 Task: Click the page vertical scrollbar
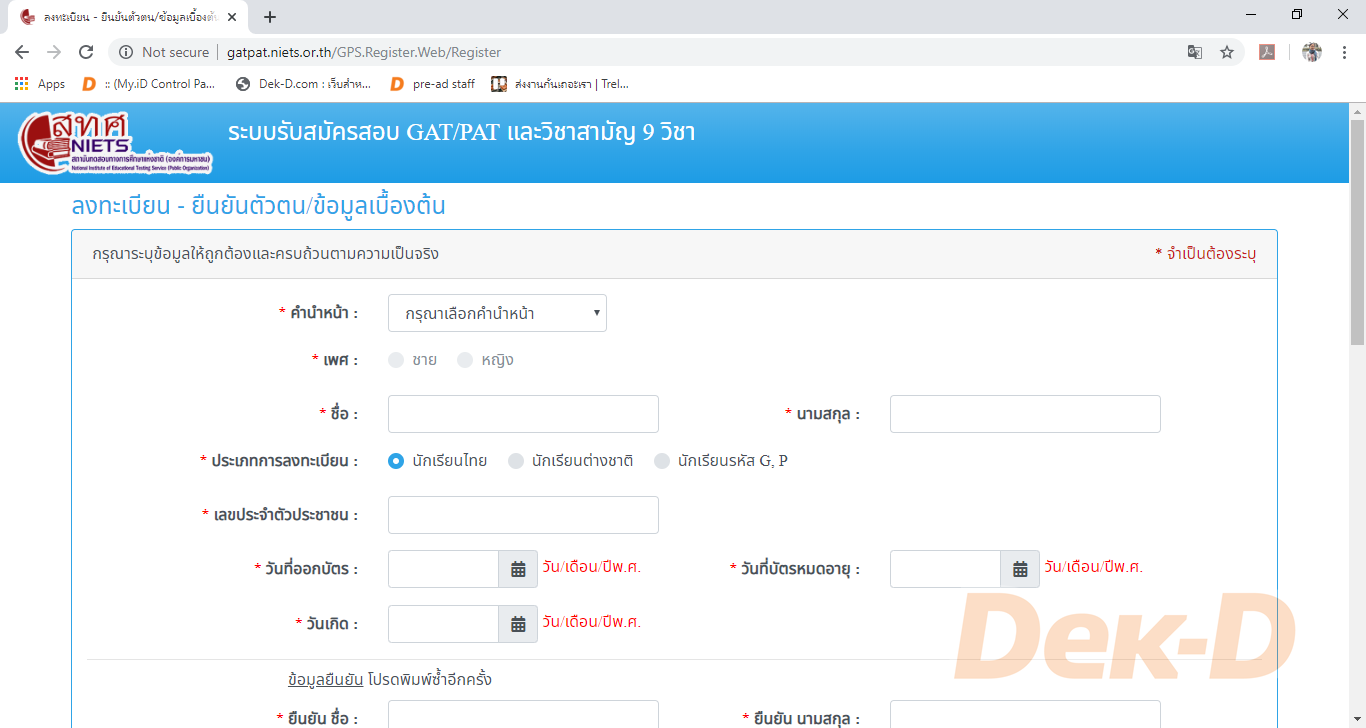click(x=1357, y=230)
